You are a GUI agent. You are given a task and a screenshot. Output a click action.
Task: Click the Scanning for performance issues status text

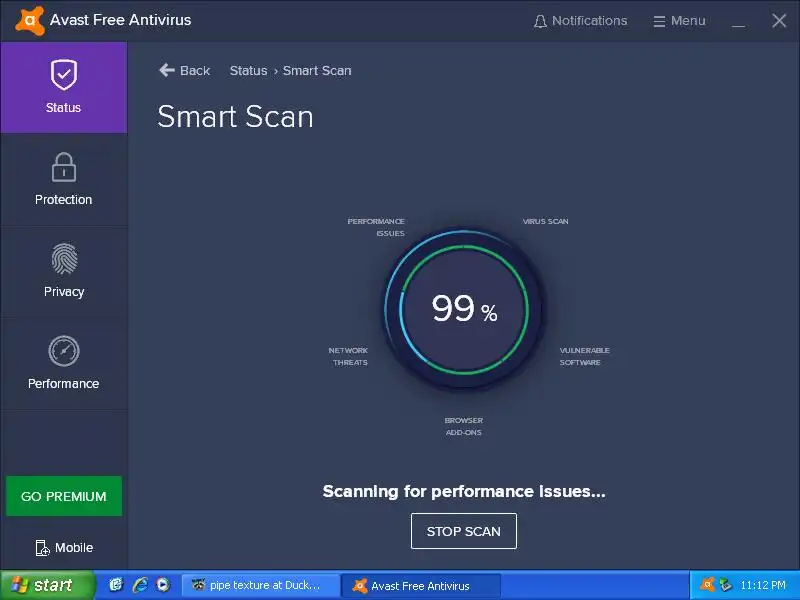[x=464, y=491]
